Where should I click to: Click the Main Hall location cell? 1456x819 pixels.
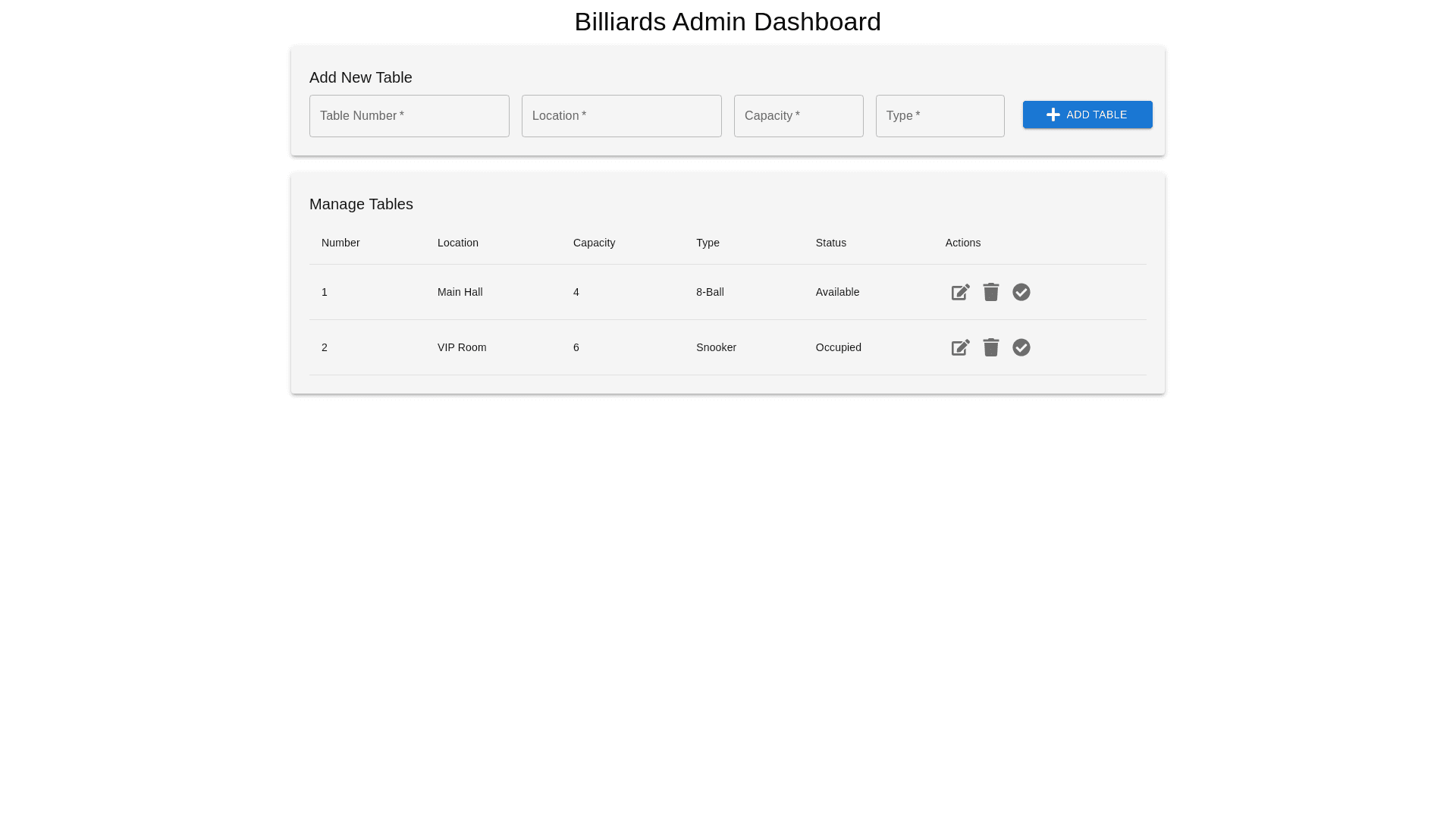[460, 293]
